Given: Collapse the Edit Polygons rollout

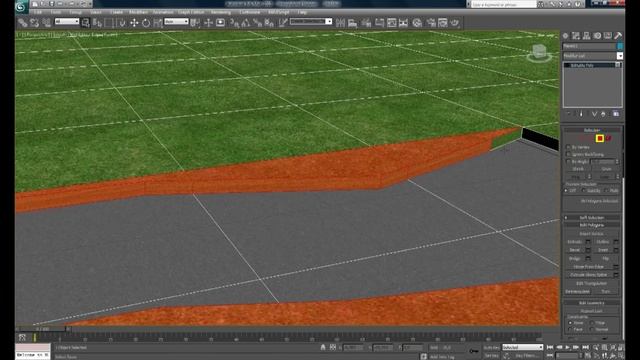Looking at the screenshot, I should click(x=592, y=225).
